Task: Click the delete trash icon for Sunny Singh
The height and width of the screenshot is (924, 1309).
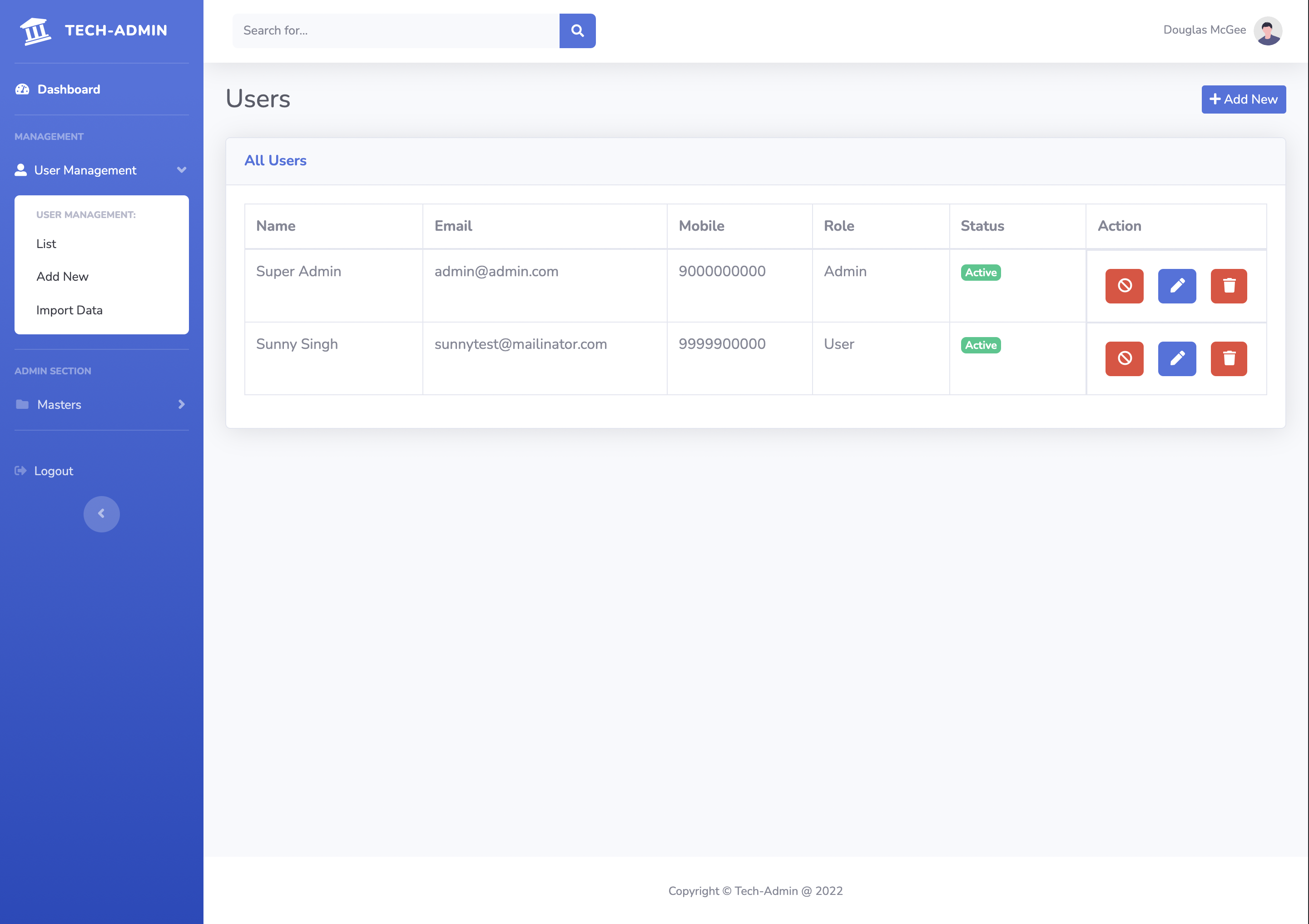Action: [x=1228, y=358]
